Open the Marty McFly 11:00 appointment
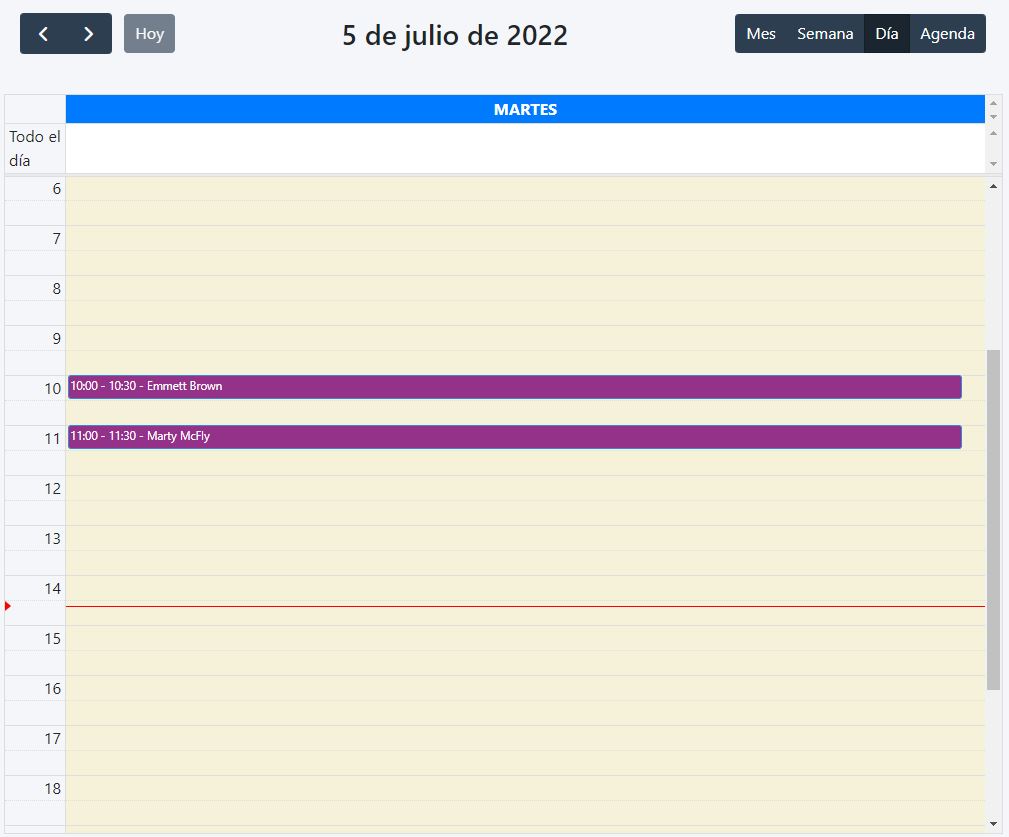 [514, 437]
